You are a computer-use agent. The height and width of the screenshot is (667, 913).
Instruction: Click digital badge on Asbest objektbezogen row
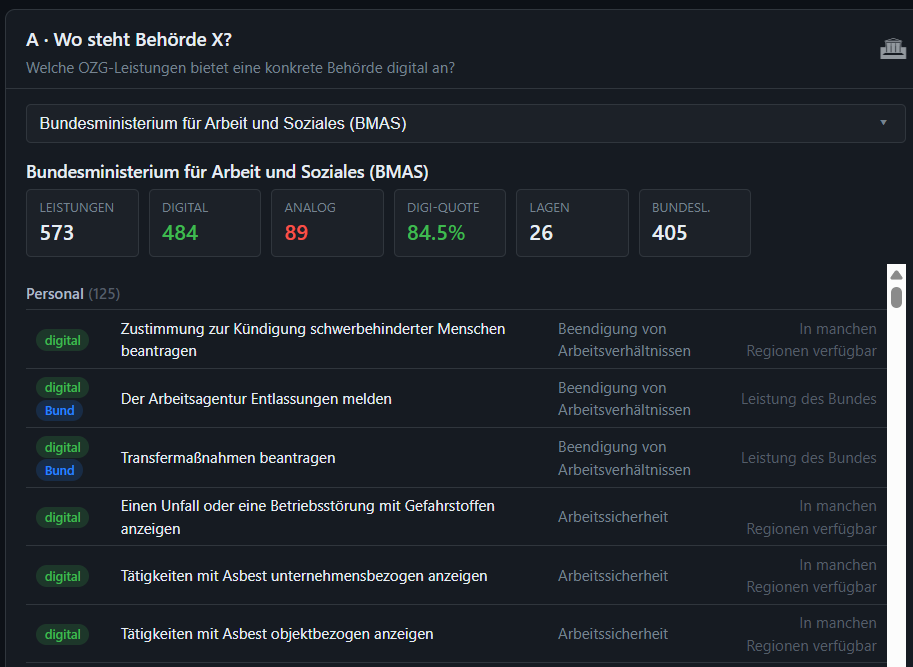tap(62, 634)
